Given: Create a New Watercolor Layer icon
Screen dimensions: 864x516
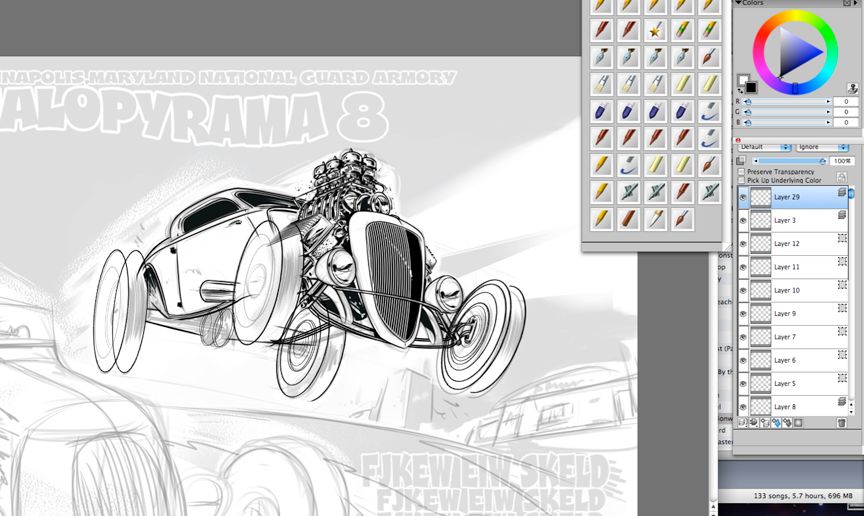Looking at the screenshot, I should click(x=776, y=423).
